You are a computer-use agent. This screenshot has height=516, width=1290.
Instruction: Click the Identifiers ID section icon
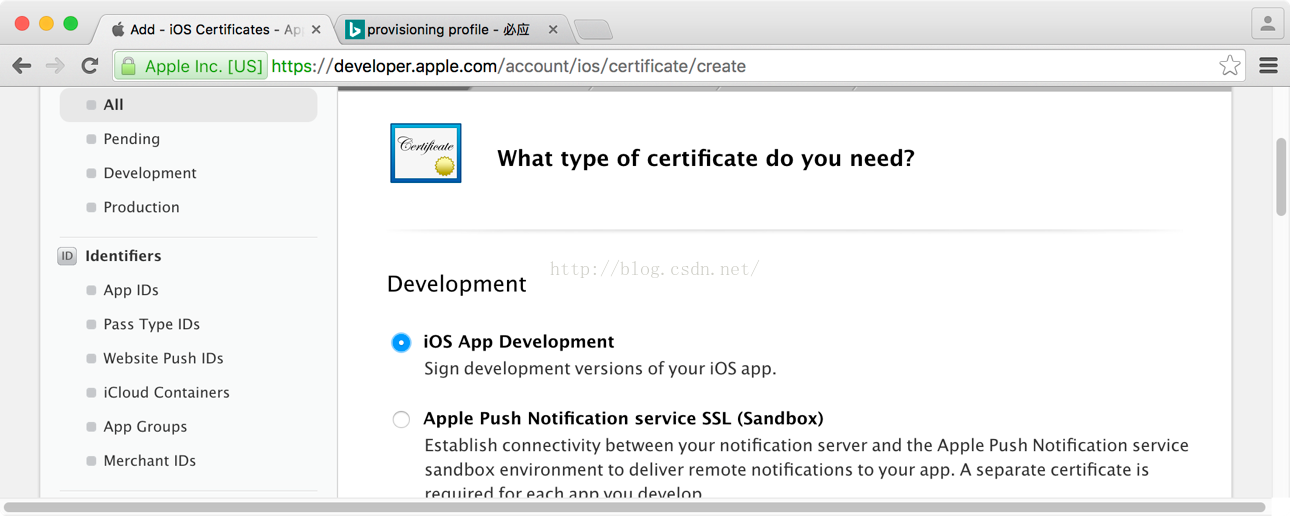coord(67,256)
